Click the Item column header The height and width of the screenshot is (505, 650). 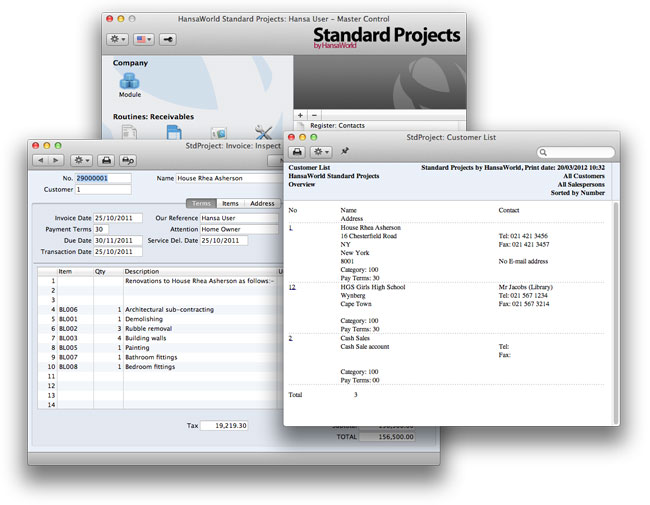coord(75,271)
